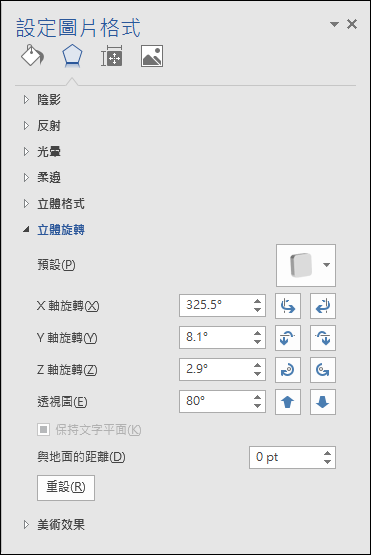Viewport: 371px width, 555px height.
Task: Click the 與地面的距離 input field
Action: 292,457
